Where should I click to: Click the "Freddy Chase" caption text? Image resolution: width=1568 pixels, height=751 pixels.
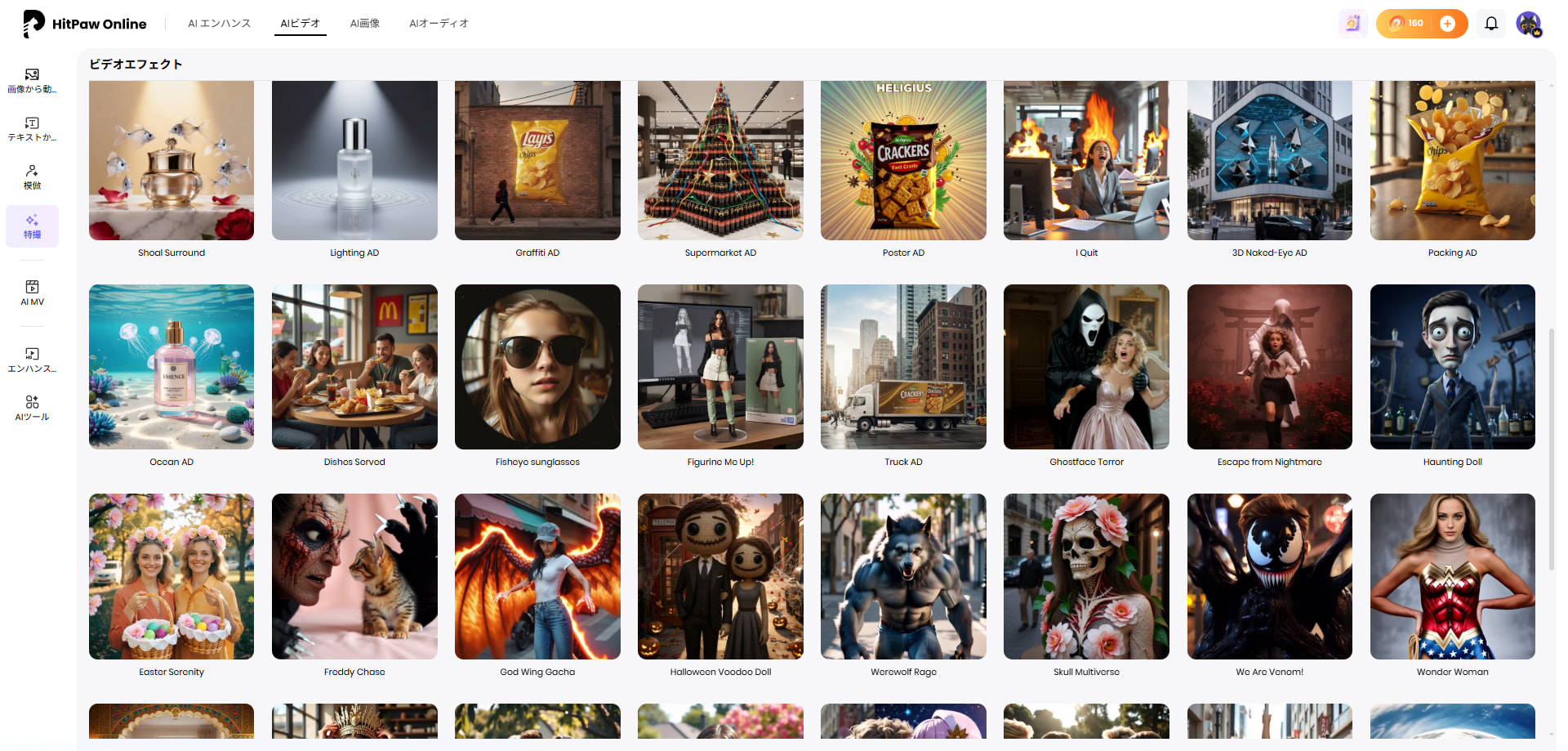pos(354,672)
